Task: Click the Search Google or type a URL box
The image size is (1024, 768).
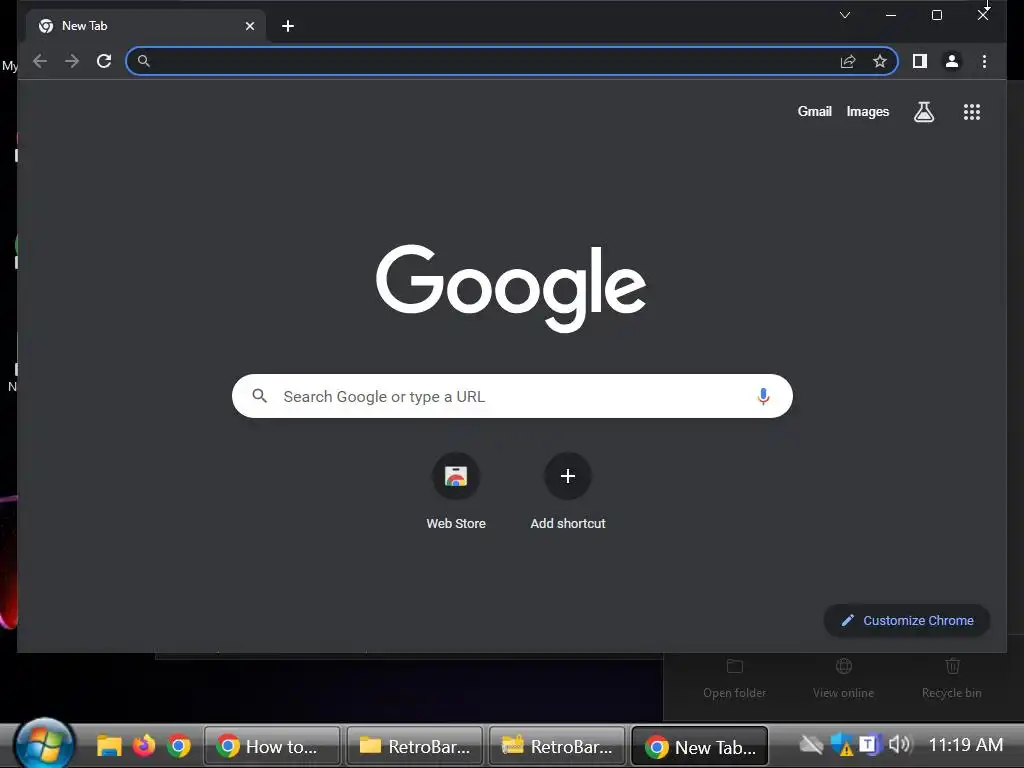Action: point(512,396)
